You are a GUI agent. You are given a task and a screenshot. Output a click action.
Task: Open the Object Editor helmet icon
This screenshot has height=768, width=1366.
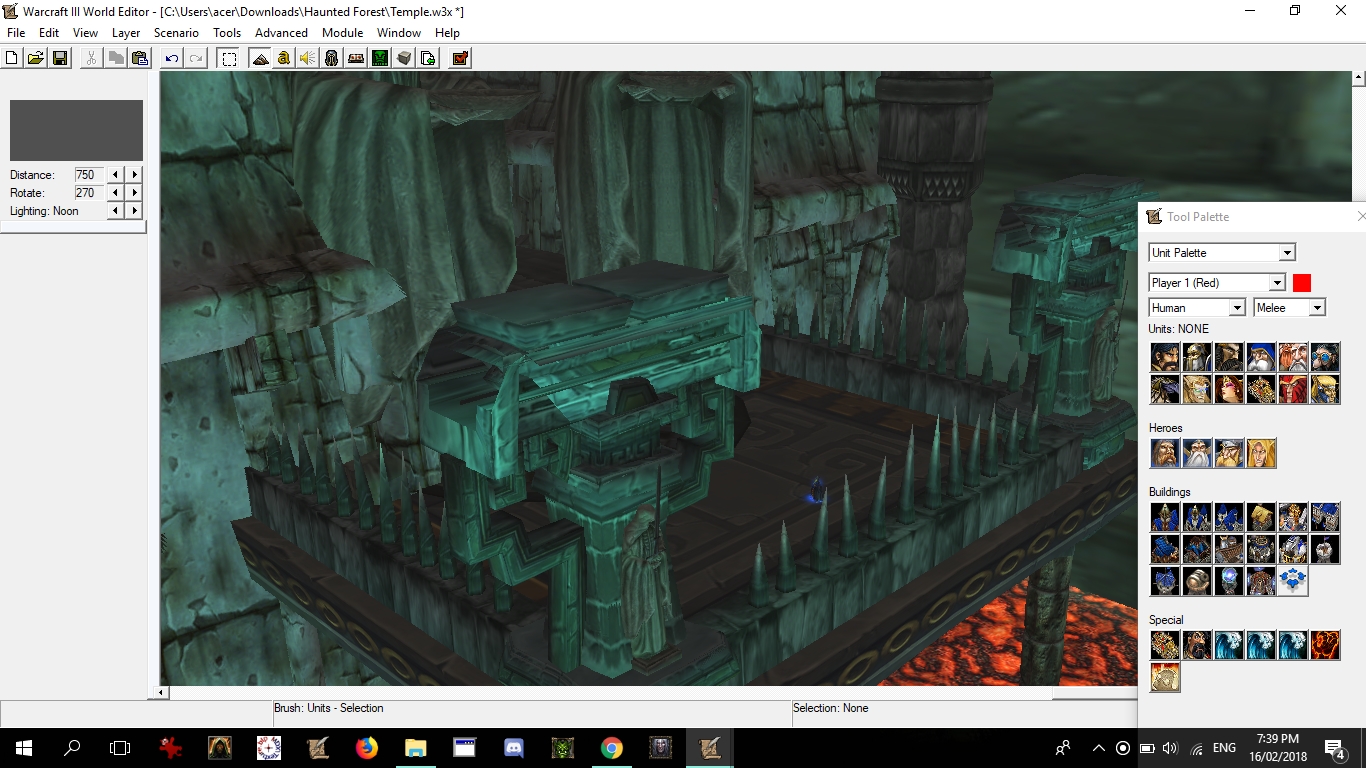point(332,58)
